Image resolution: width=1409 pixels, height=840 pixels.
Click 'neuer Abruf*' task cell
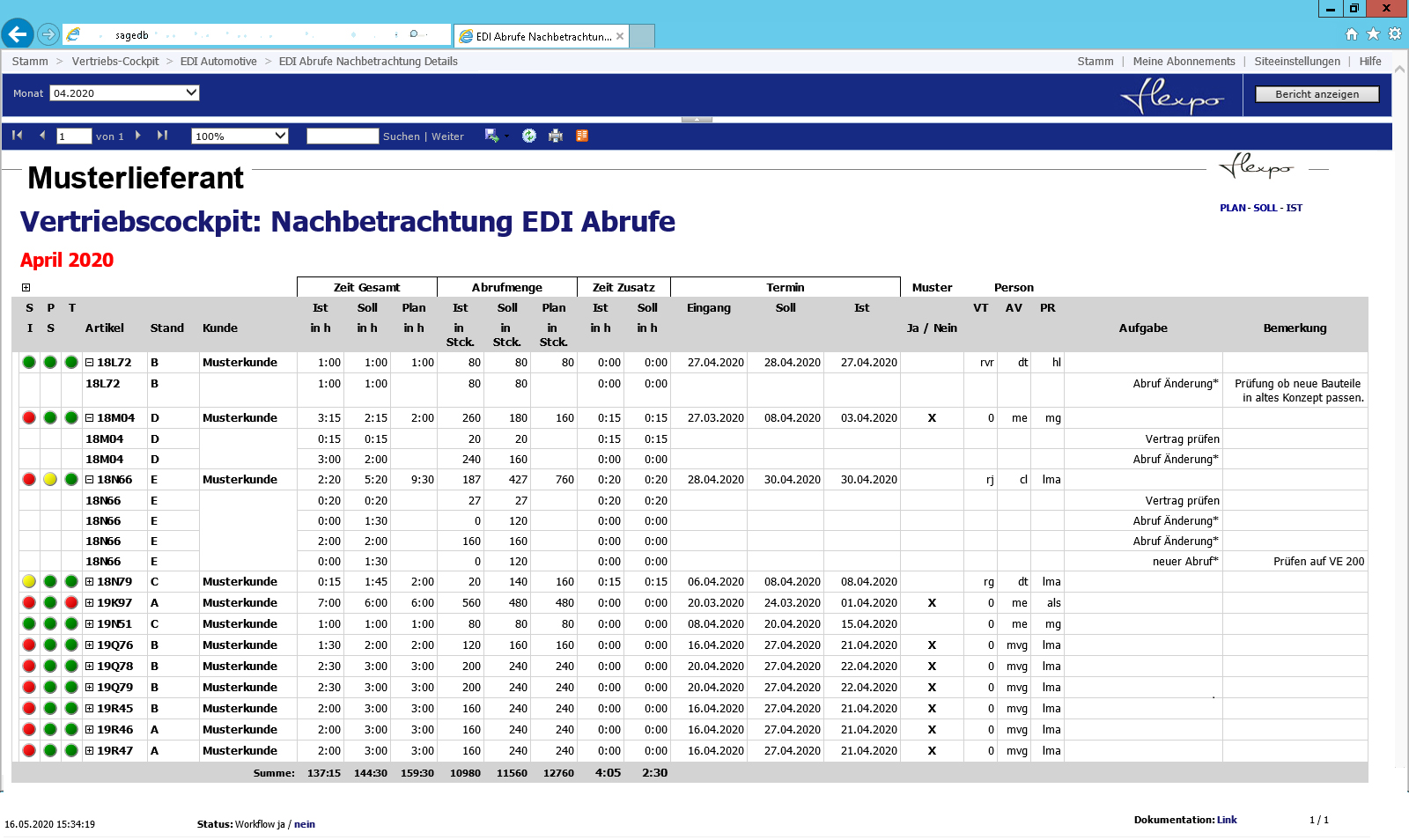[1185, 561]
